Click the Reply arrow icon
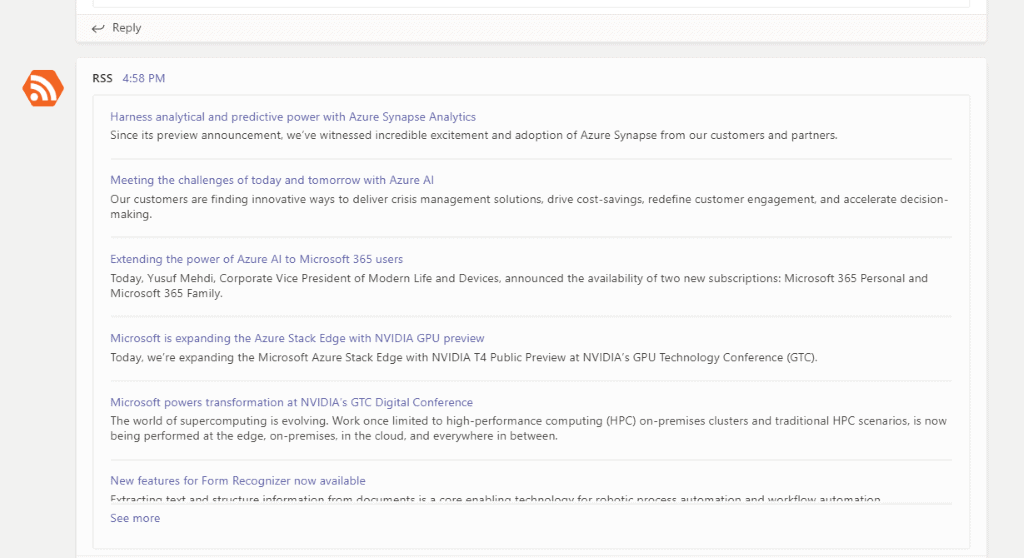The image size is (1024, 558). (98, 28)
